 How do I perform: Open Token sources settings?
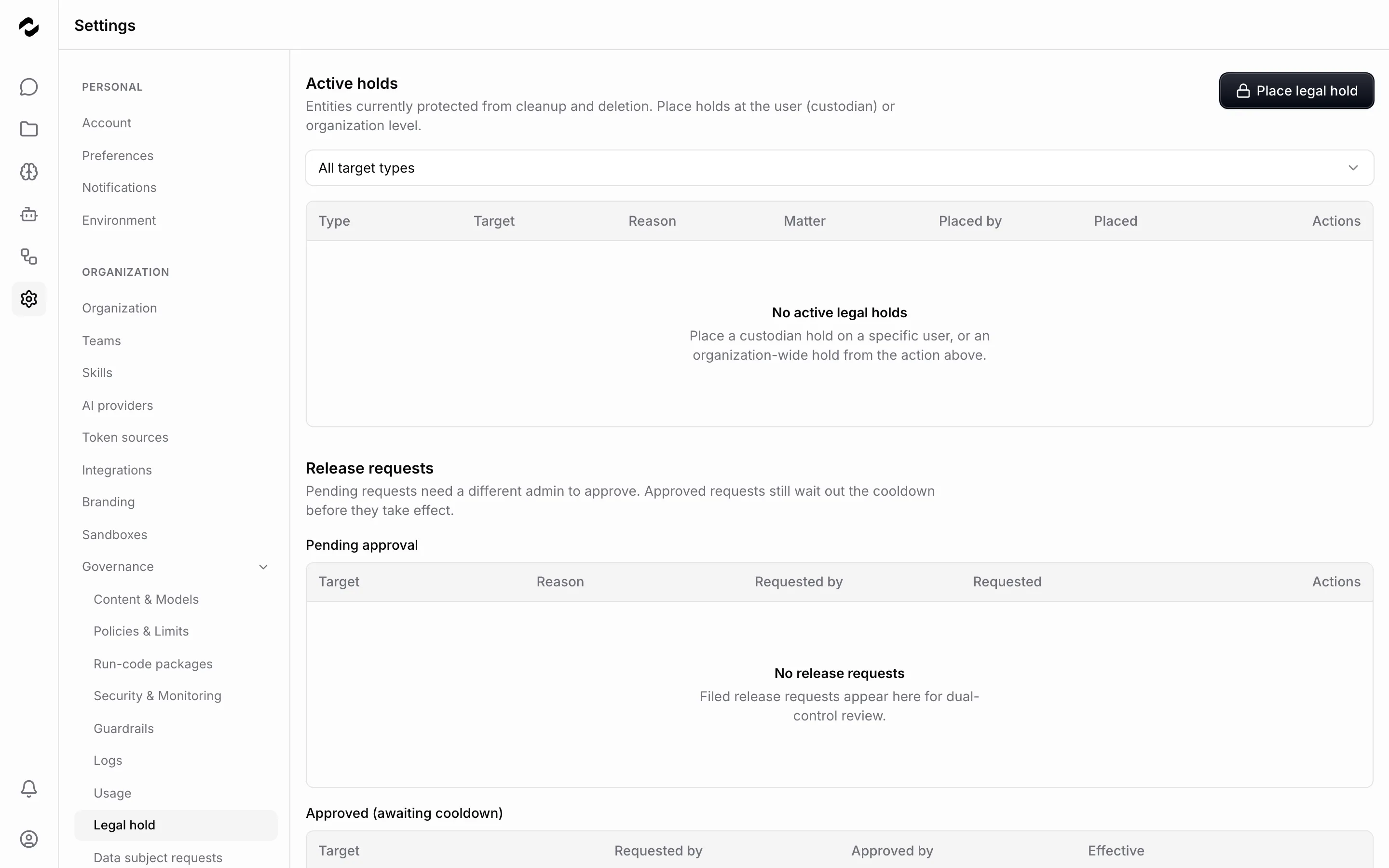point(125,437)
